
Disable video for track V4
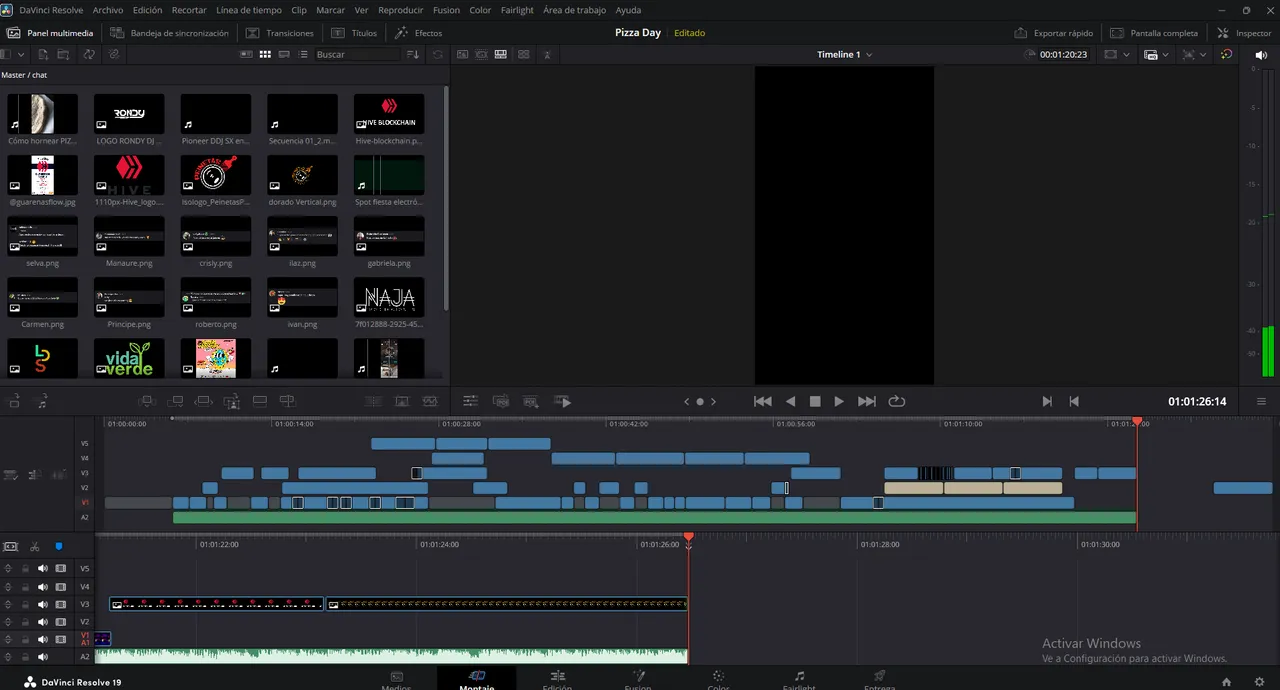point(60,586)
